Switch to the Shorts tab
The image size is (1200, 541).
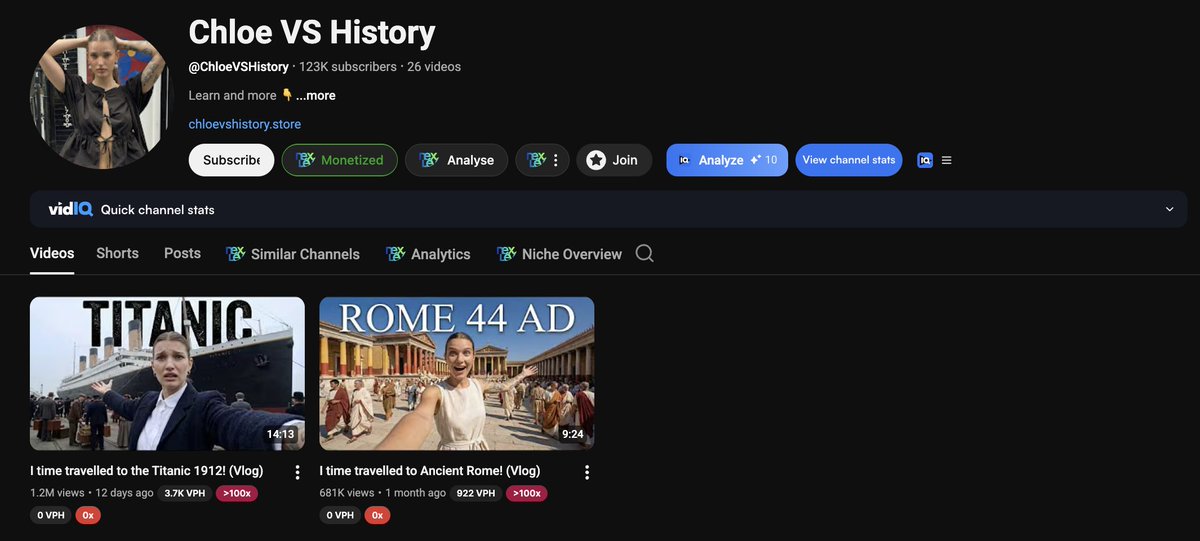(117, 253)
